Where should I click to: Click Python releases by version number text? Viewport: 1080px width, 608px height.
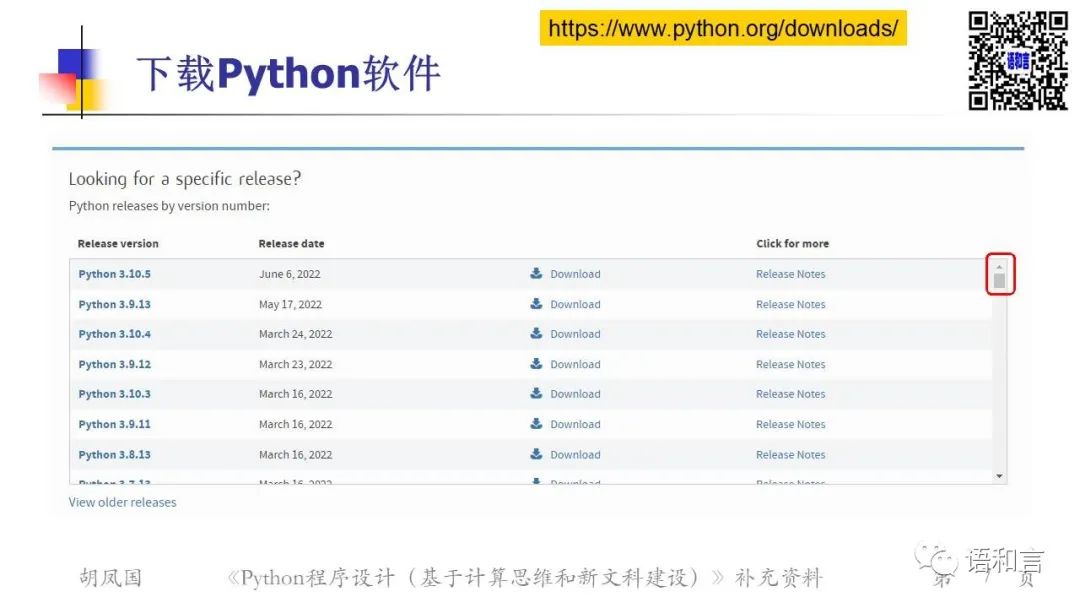point(169,206)
